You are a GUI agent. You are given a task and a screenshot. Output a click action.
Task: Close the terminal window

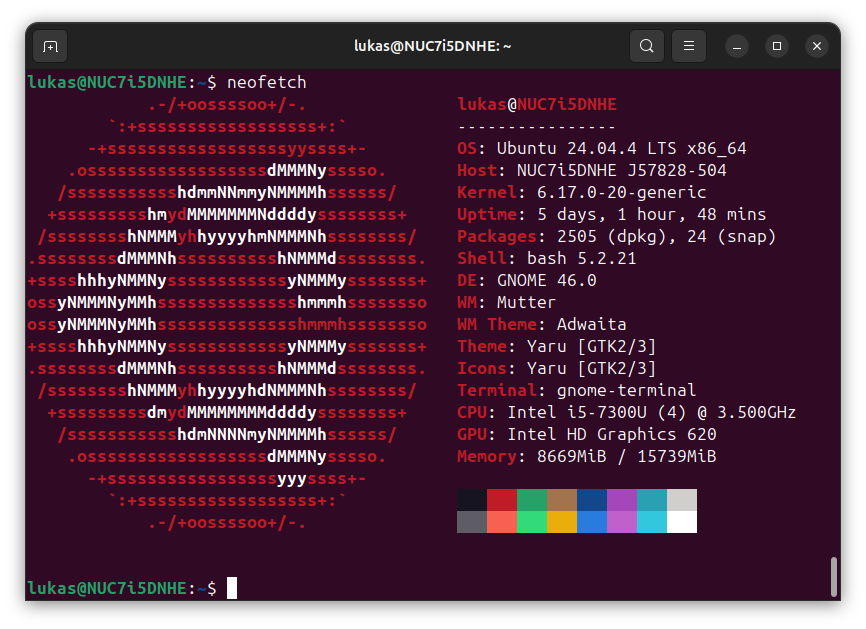click(817, 46)
